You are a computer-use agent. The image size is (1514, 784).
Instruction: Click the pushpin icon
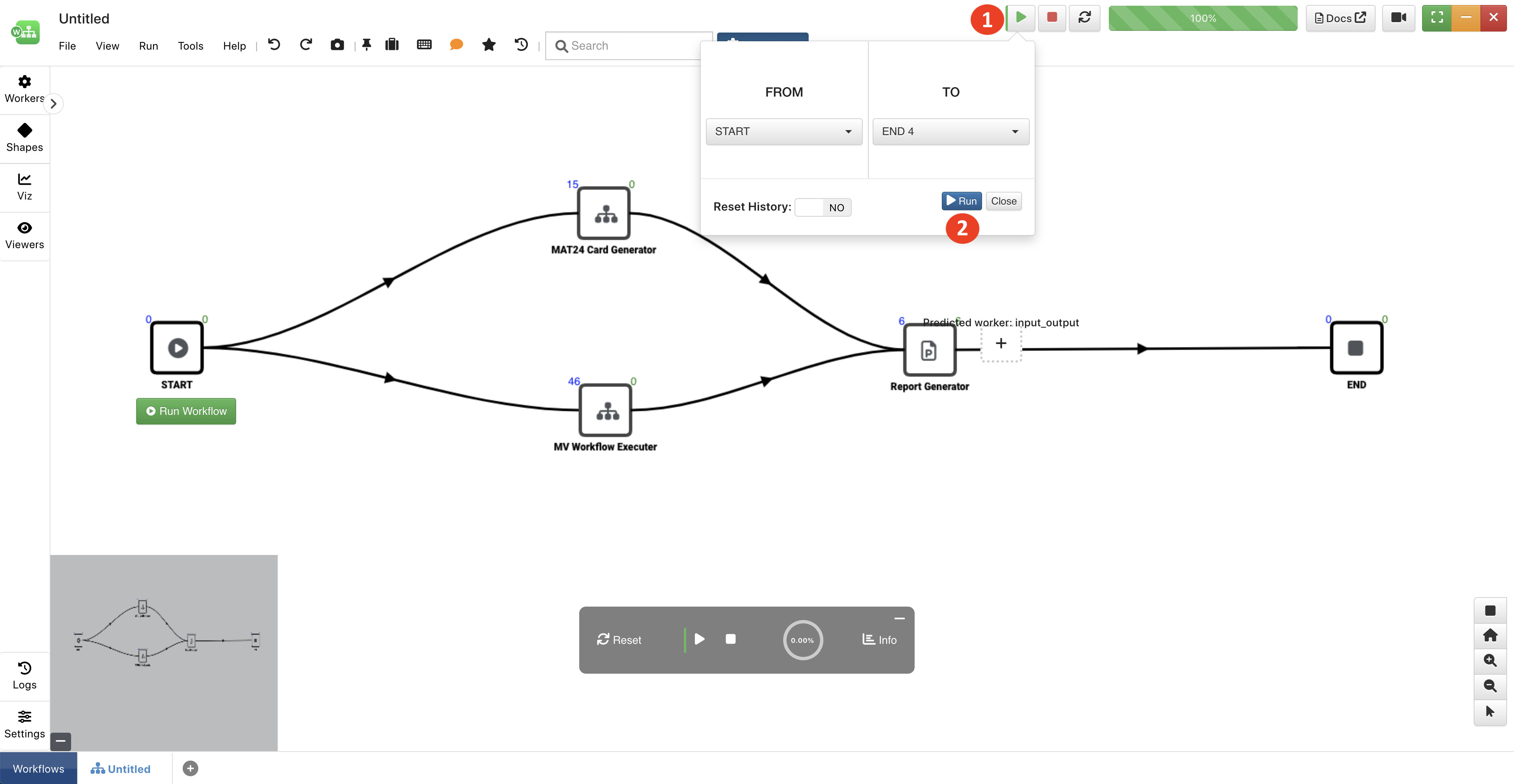coord(367,45)
